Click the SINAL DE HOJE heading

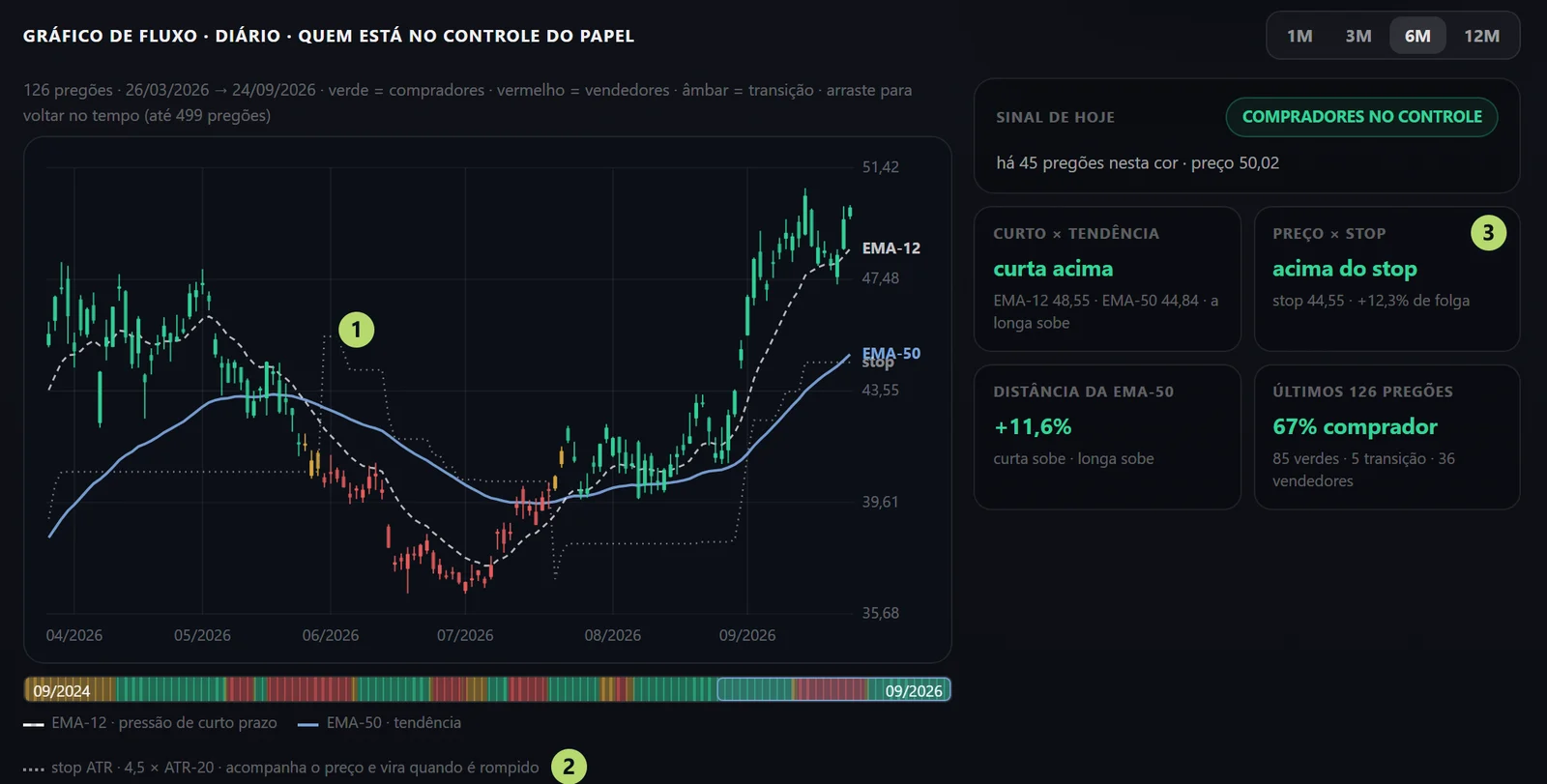coord(1055,117)
